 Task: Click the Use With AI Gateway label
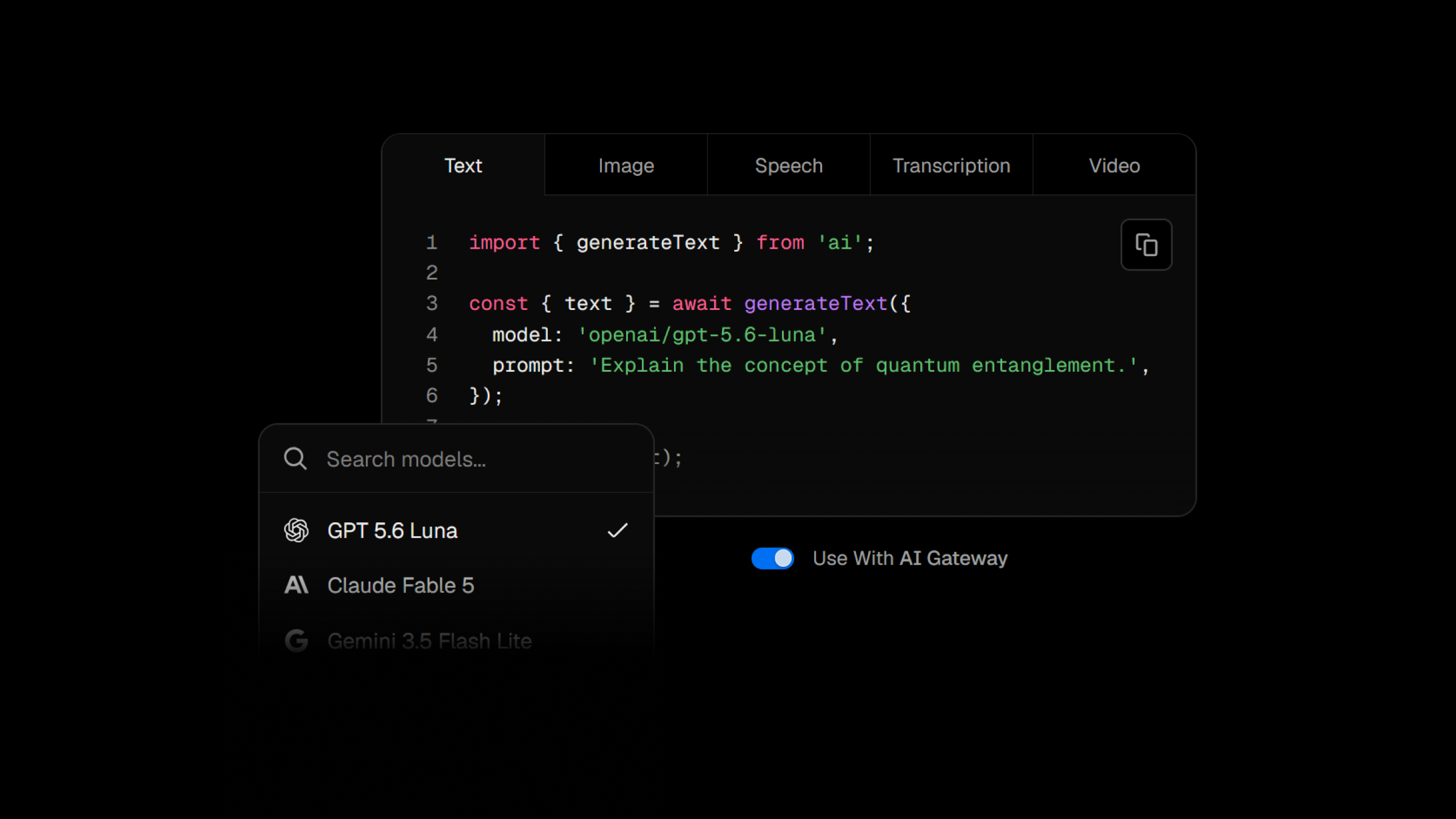point(910,558)
